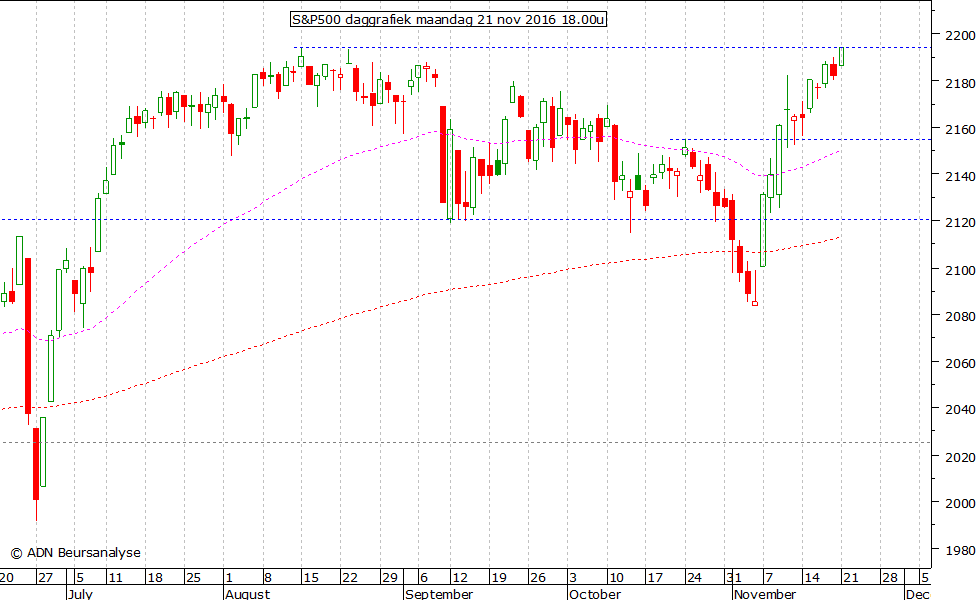Image resolution: width=979 pixels, height=600 pixels.
Task: Click the date label 29 in August
Action: tap(390, 578)
